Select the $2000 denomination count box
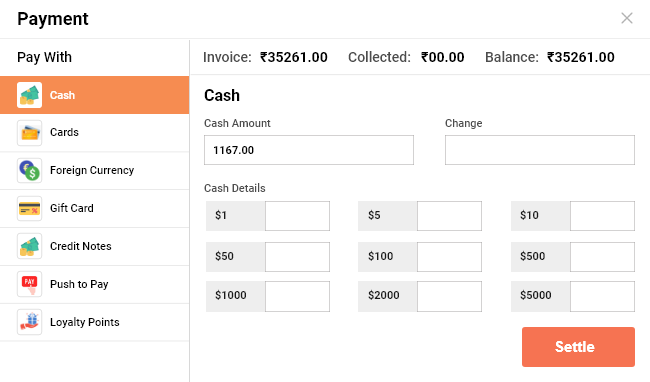Viewport: 650px width, 382px height. (x=449, y=296)
